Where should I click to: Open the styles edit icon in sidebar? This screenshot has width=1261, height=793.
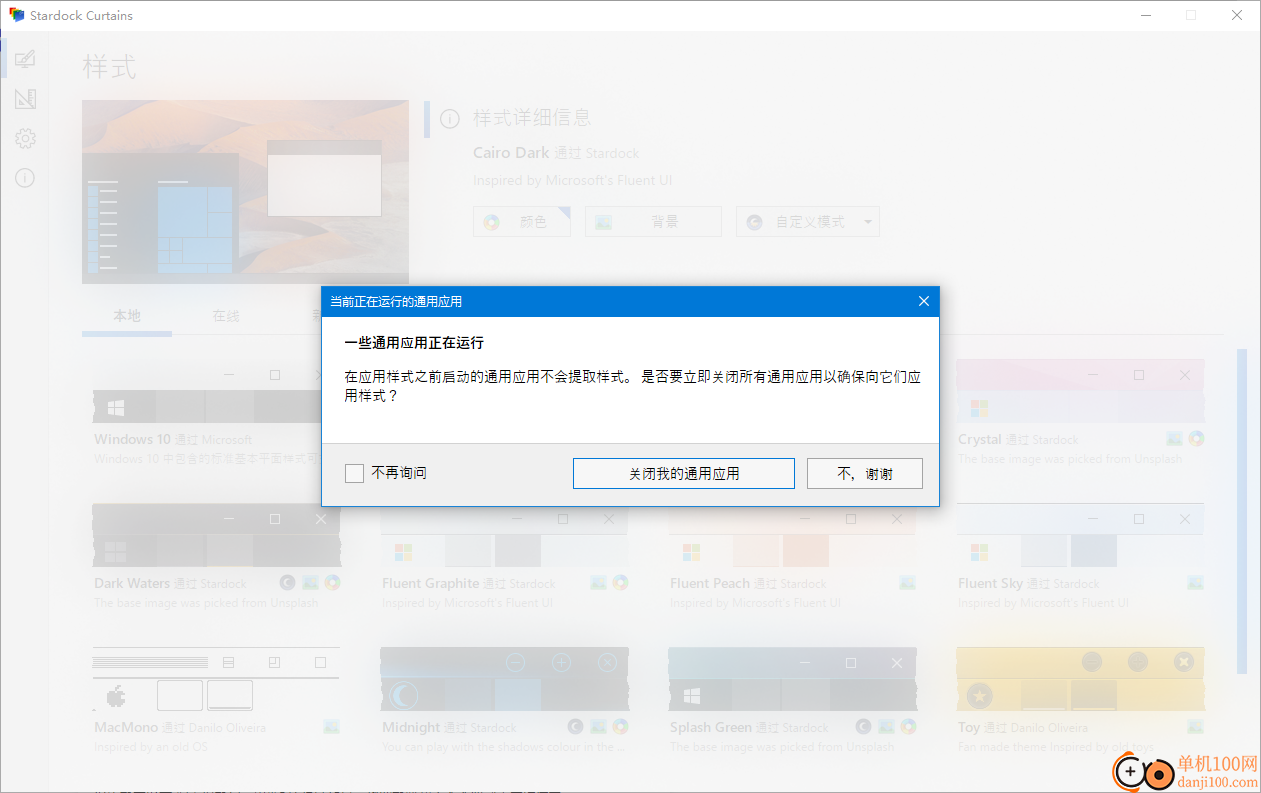[25, 59]
